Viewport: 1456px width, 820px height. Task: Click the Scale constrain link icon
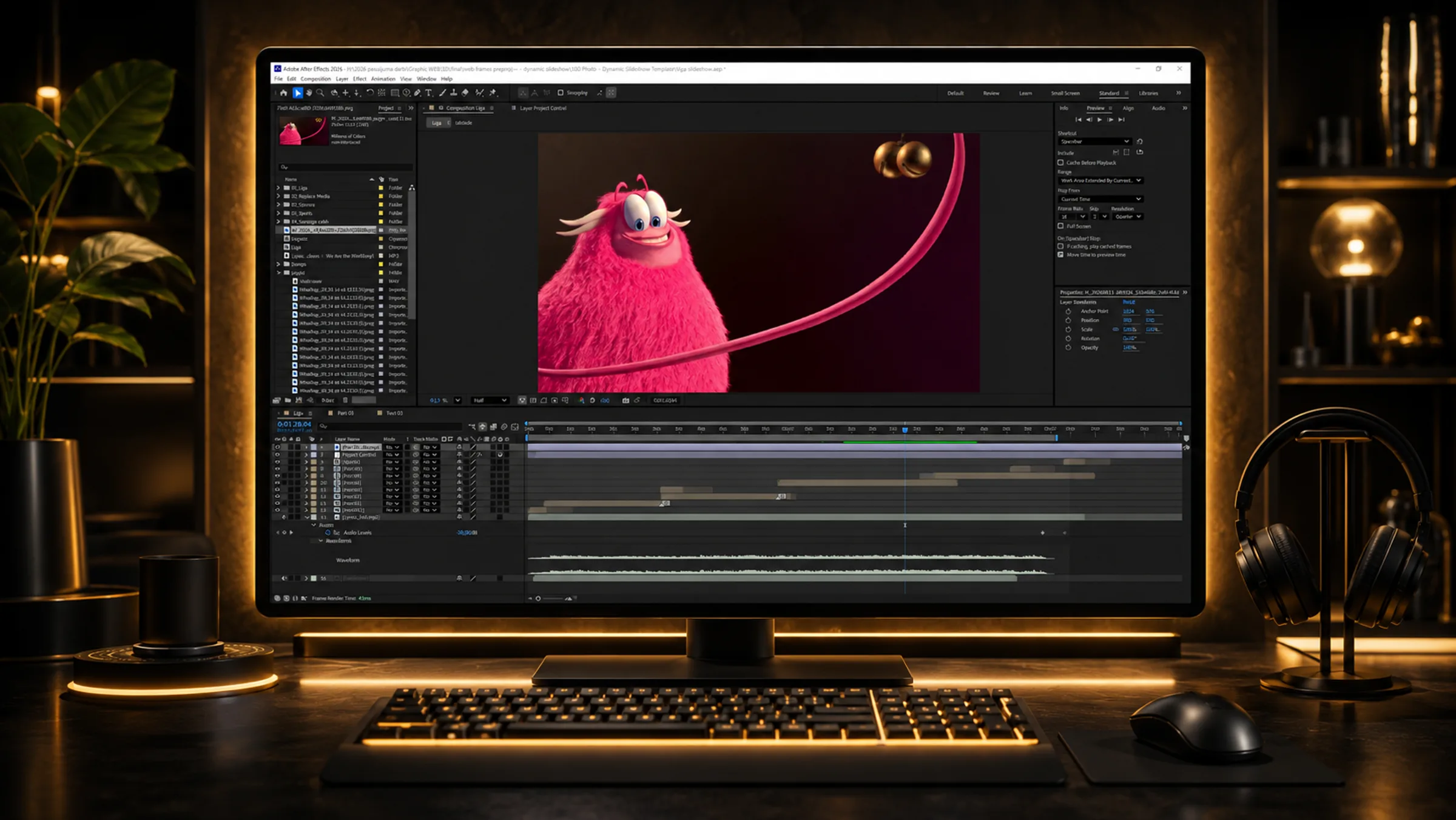pos(1115,330)
